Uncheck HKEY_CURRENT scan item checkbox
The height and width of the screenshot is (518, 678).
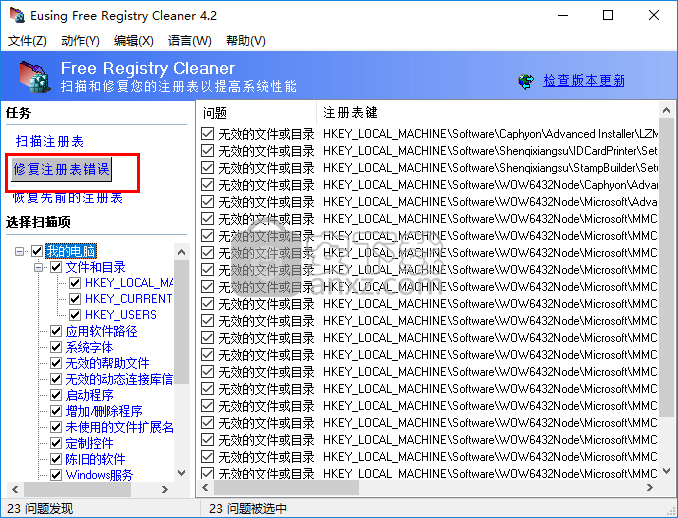point(75,299)
